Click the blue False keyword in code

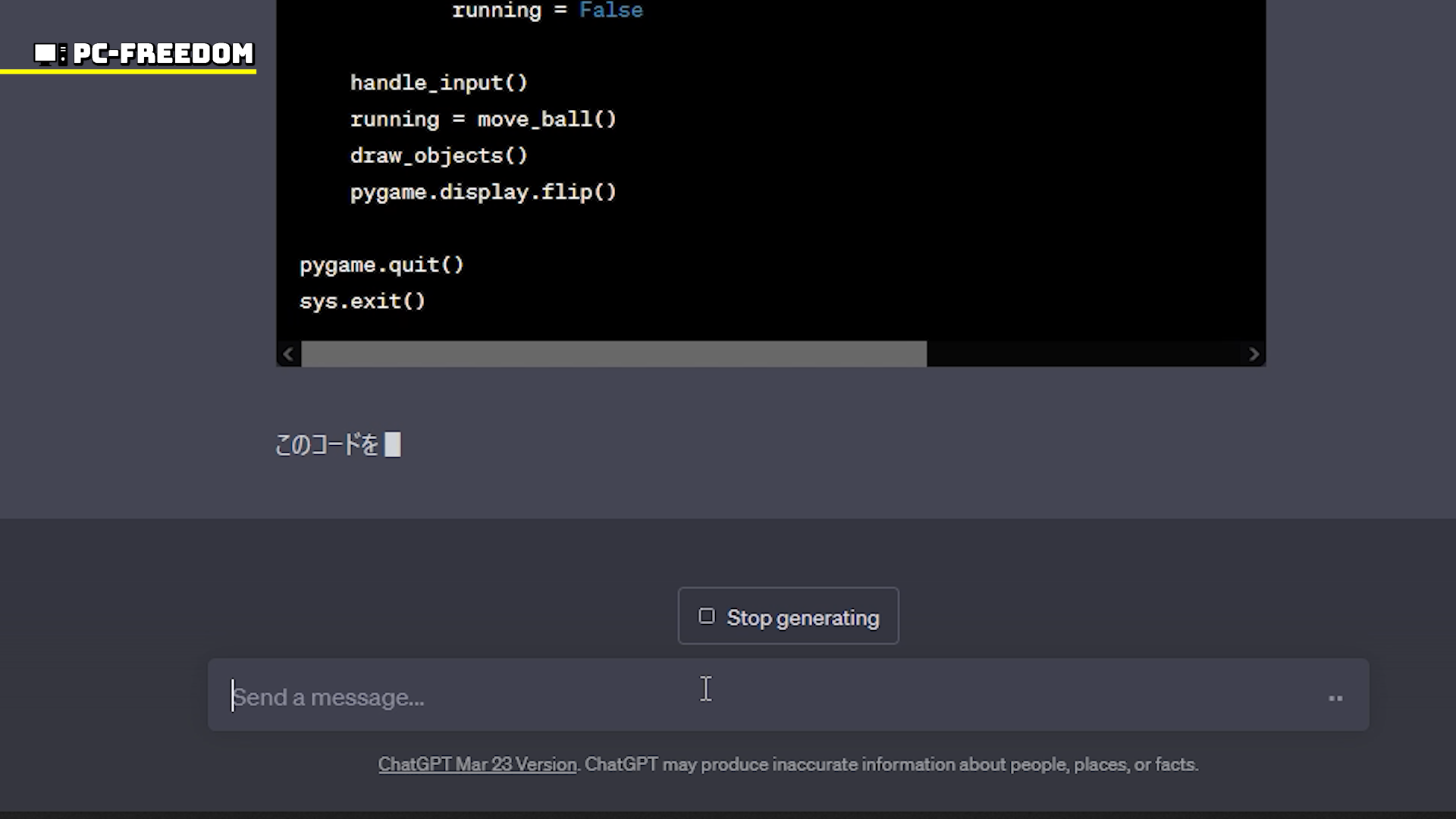click(610, 11)
